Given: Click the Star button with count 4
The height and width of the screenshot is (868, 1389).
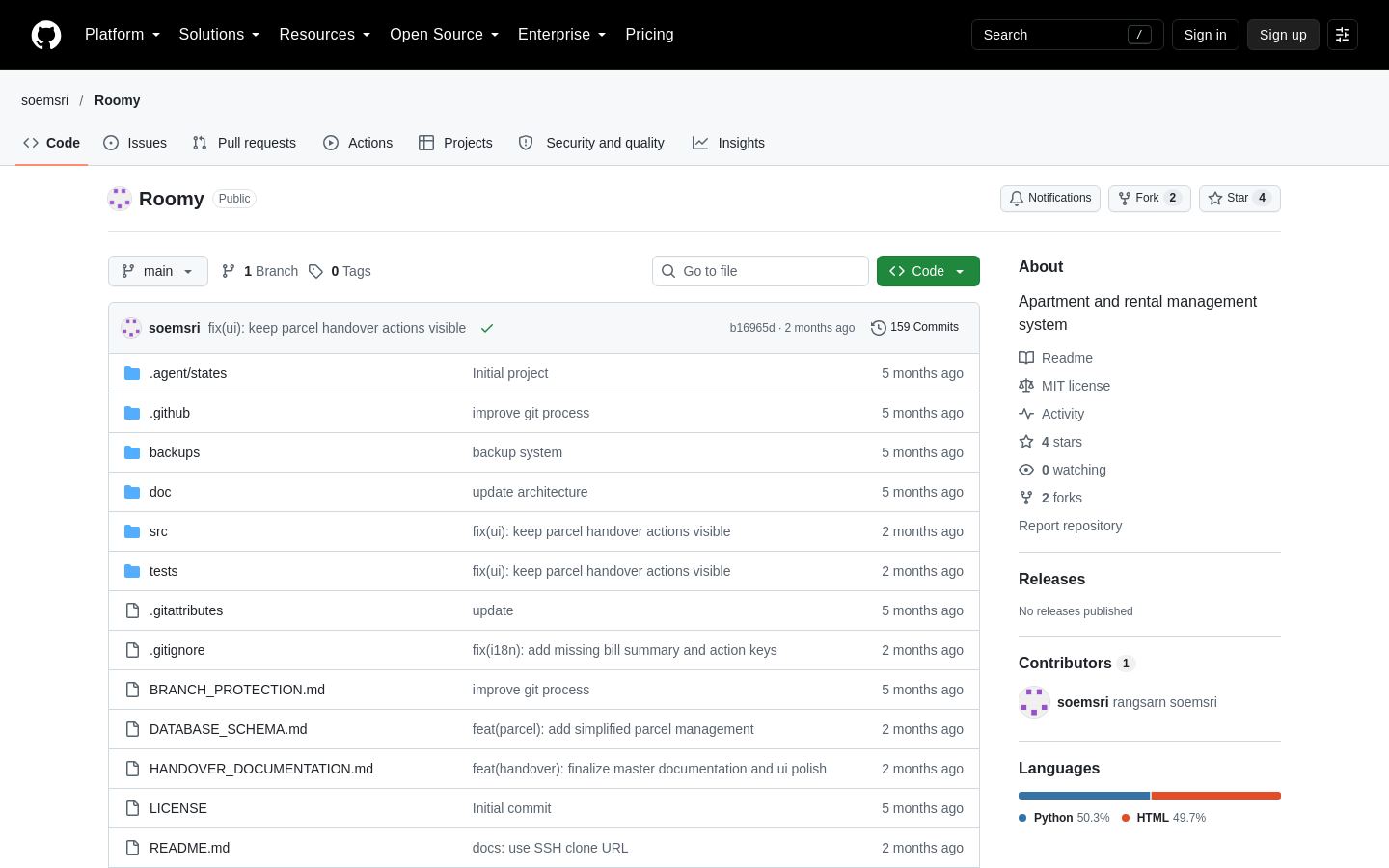Looking at the screenshot, I should pos(1239,198).
